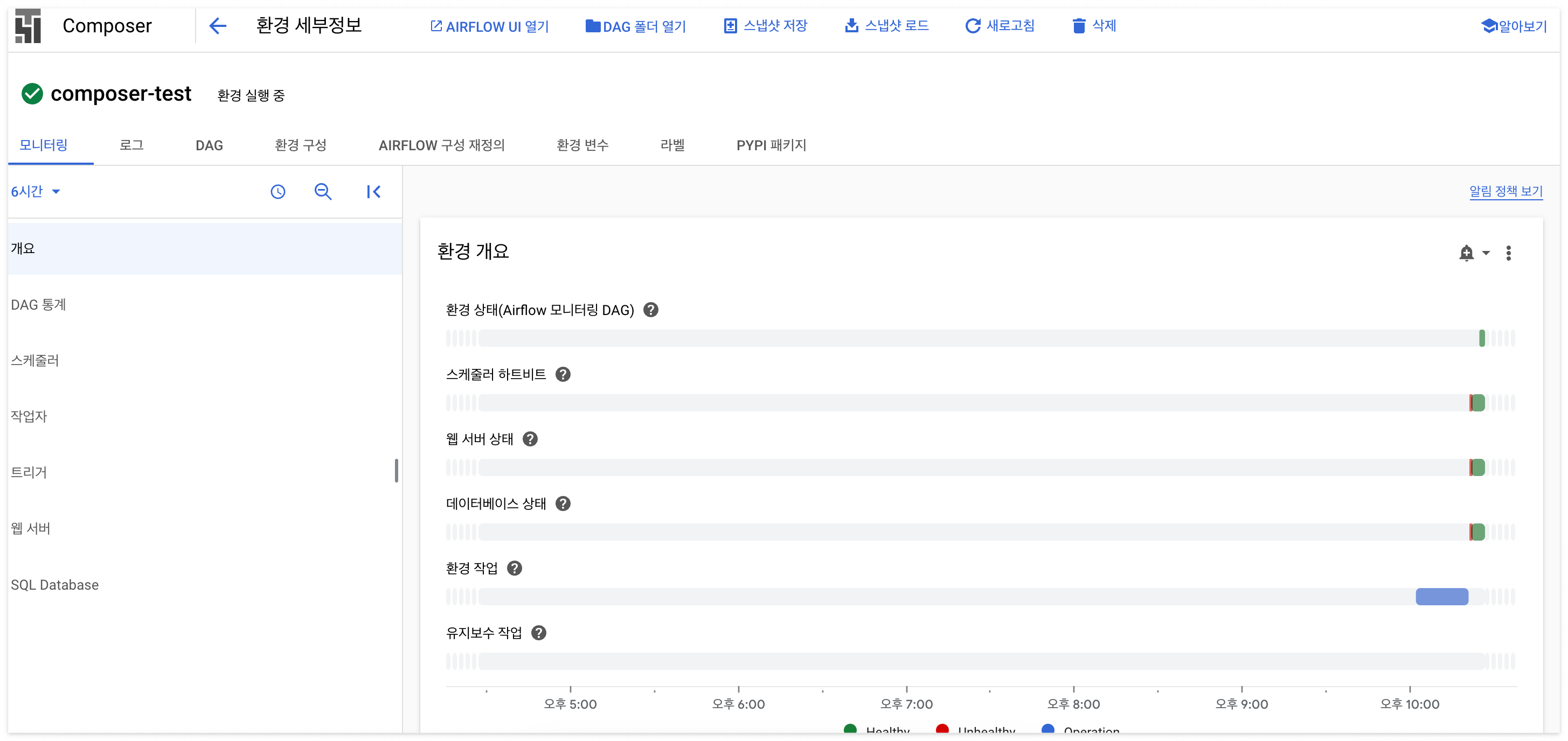Screen dimensions: 1568x741
Task: Click the zoom out magnifier icon
Action: [323, 192]
